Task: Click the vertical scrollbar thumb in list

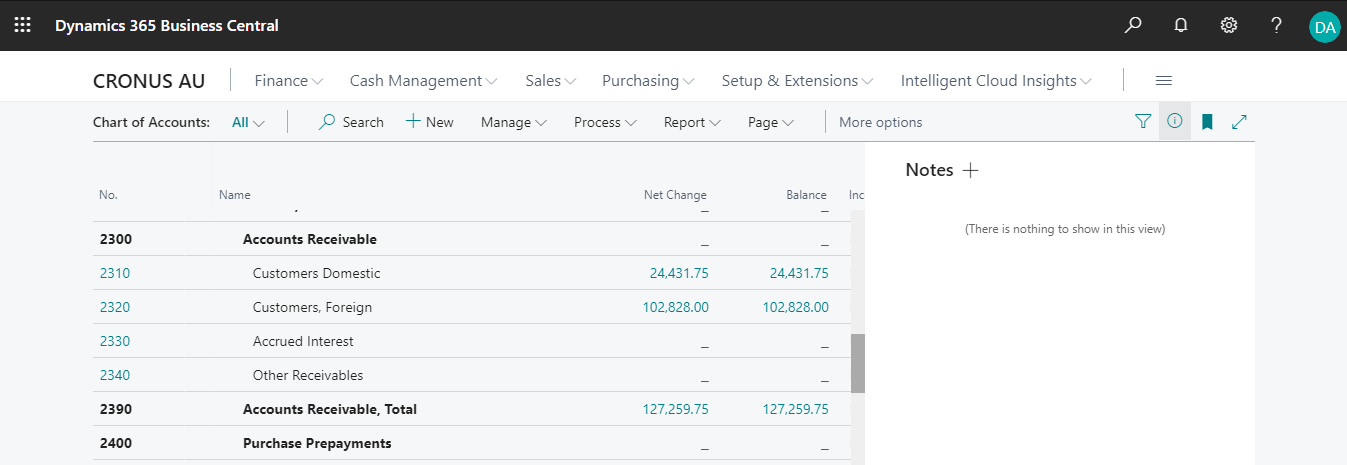Action: point(857,363)
